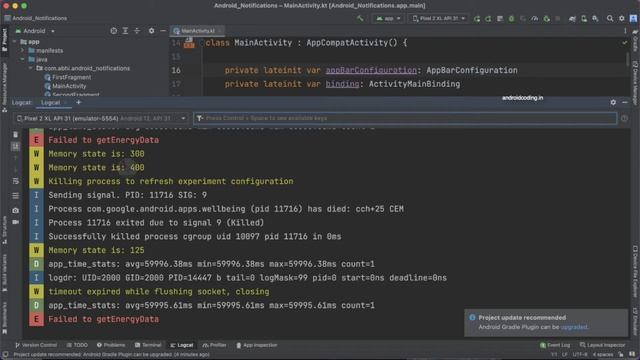
Task: Open the Project side tool tab
Action: 4,40
